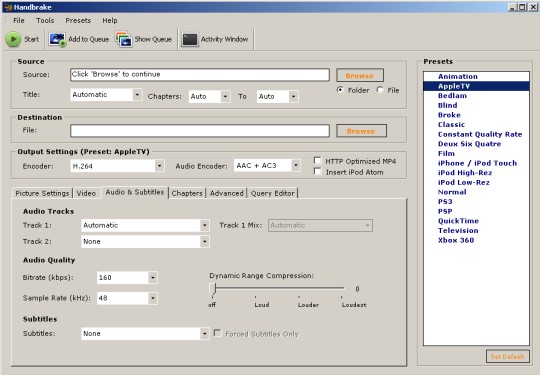This screenshot has width=540, height=375.
Task: Click the Add to Queue icon
Action: point(57,40)
